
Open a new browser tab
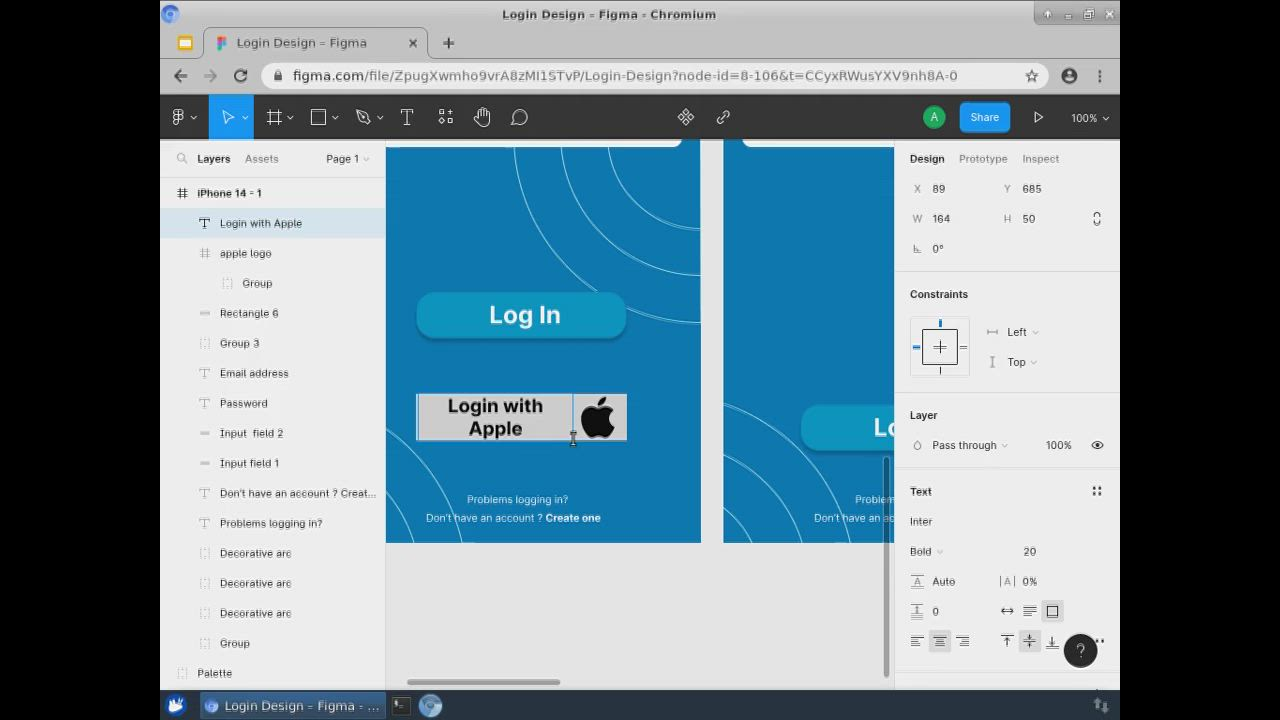point(448,43)
